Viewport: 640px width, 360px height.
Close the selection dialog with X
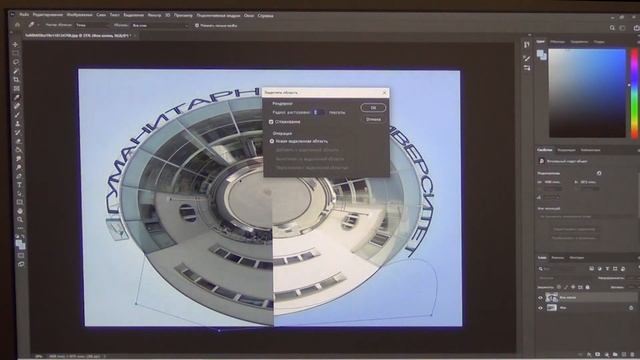tap(384, 93)
